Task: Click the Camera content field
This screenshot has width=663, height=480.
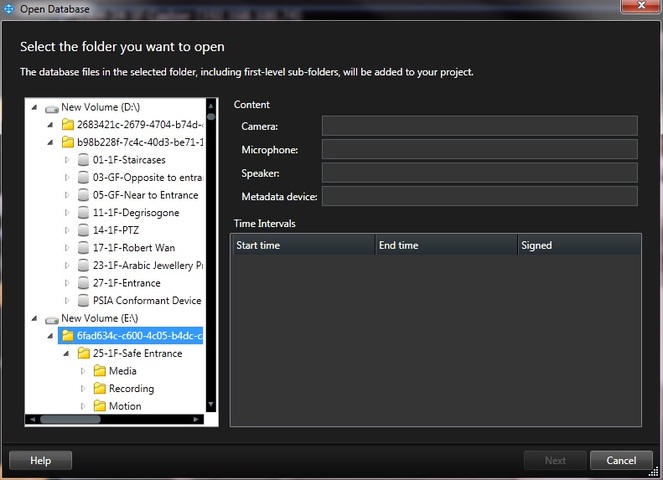Action: tap(479, 126)
